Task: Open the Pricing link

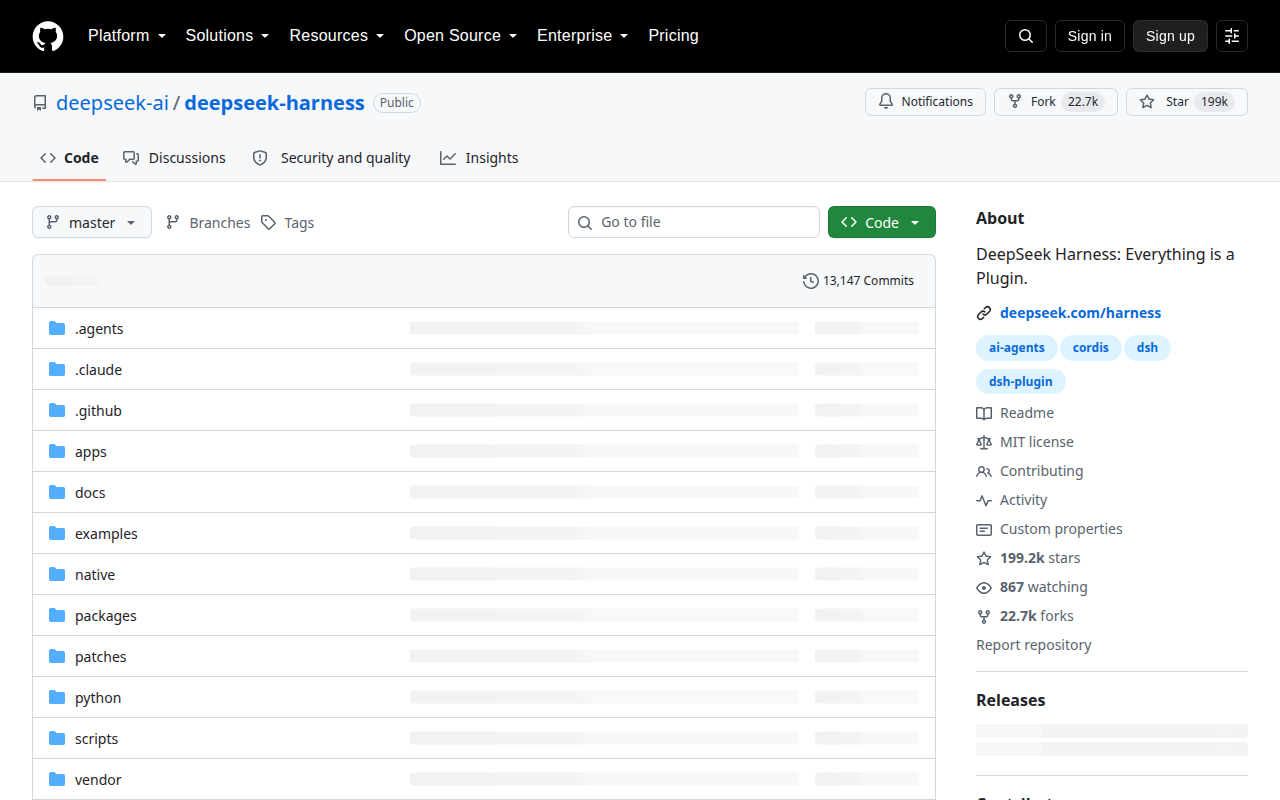Action: [x=673, y=36]
